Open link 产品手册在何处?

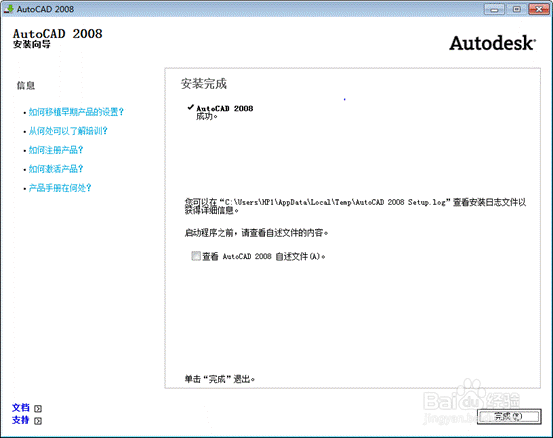click(60, 188)
